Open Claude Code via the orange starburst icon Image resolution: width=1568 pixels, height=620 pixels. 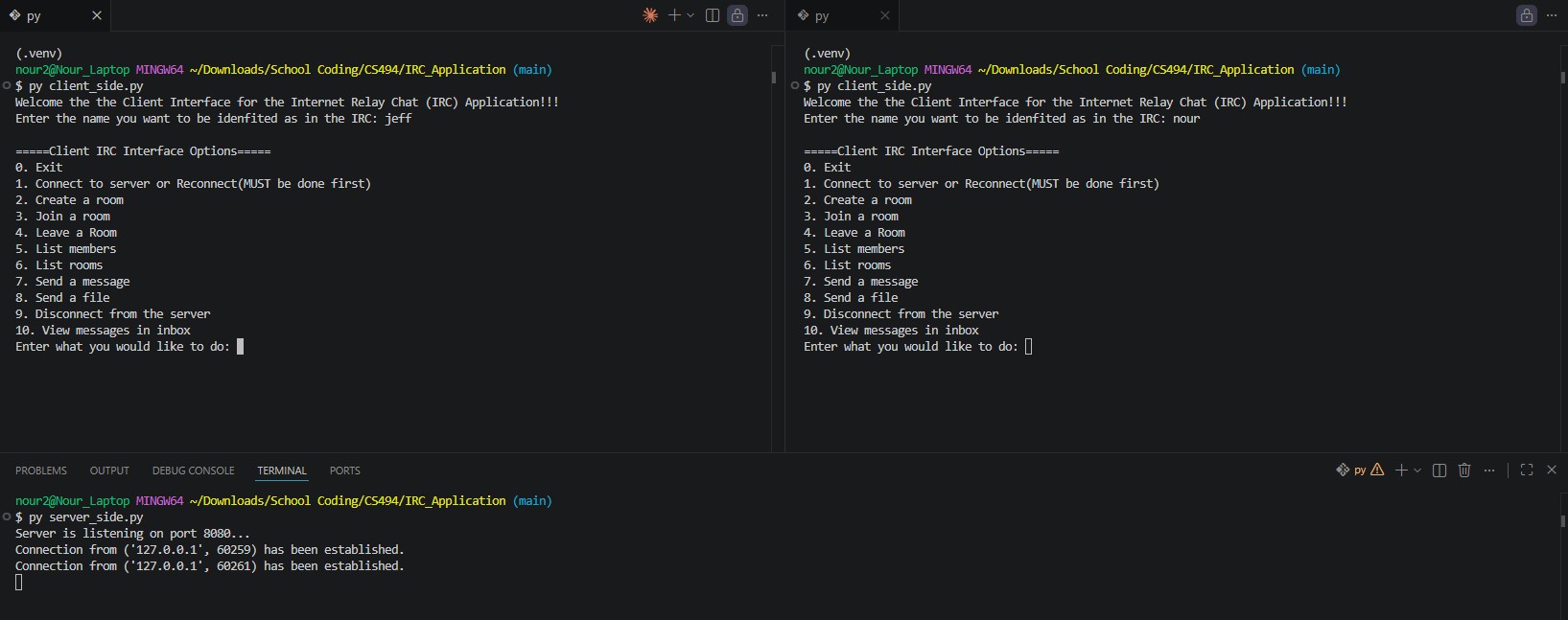coord(650,15)
